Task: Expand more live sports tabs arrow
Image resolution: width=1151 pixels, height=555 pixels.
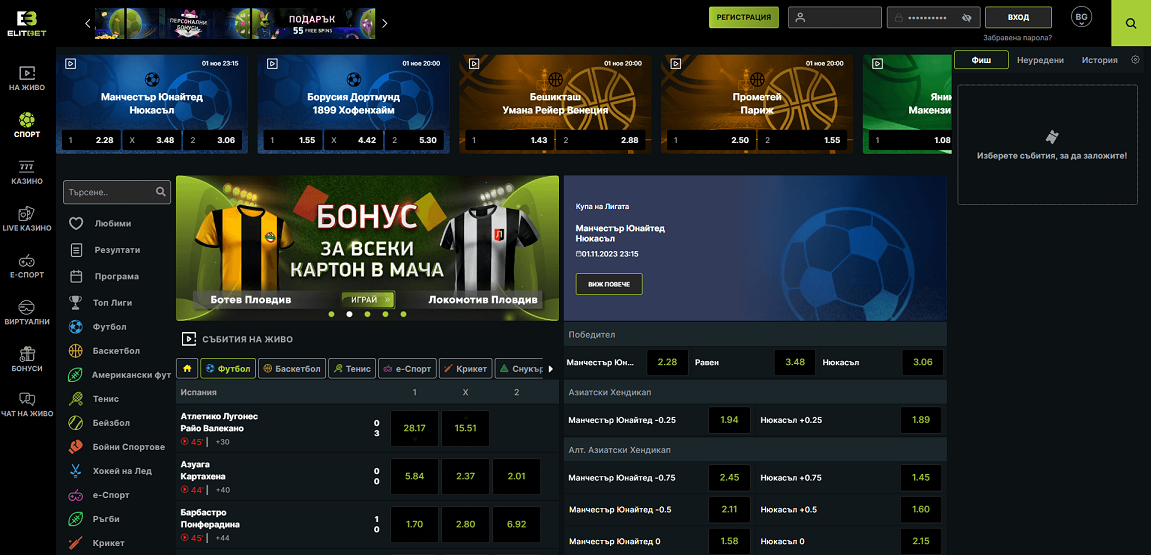Action: [x=550, y=369]
